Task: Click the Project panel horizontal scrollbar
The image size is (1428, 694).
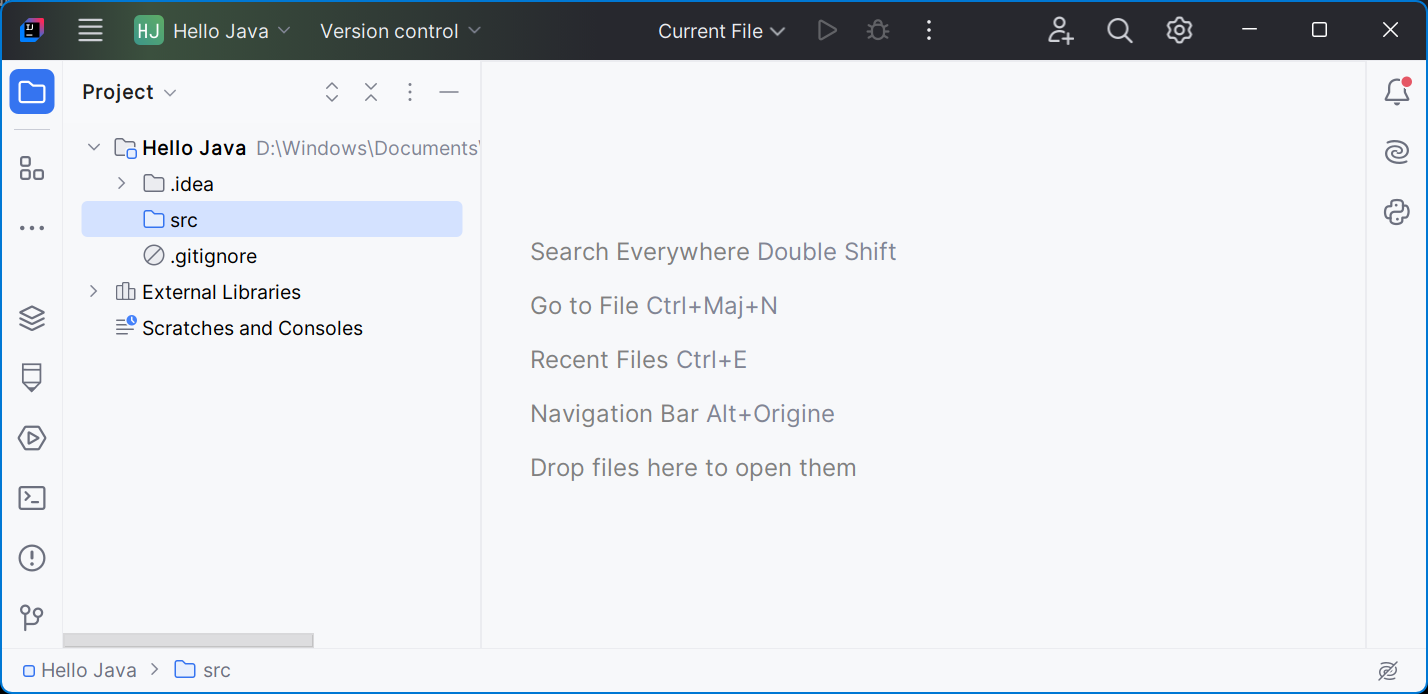Action: click(x=188, y=640)
